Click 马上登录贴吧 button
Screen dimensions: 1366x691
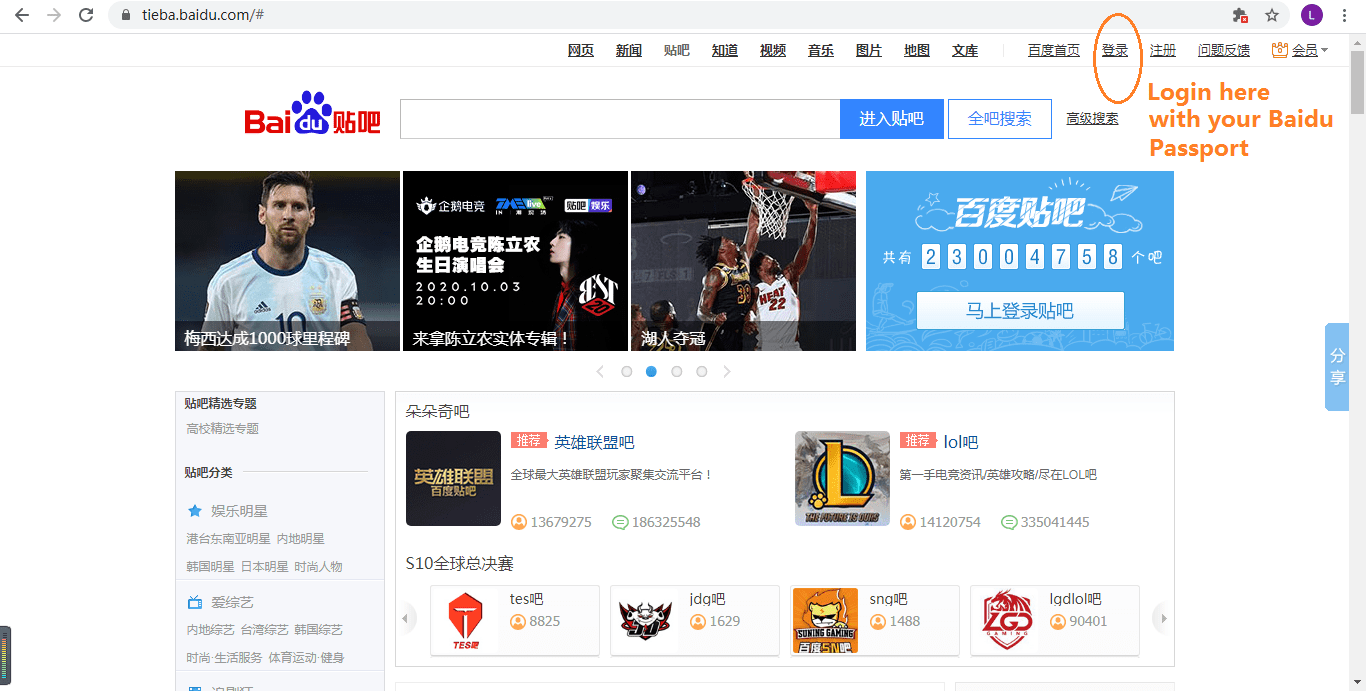click(1020, 311)
